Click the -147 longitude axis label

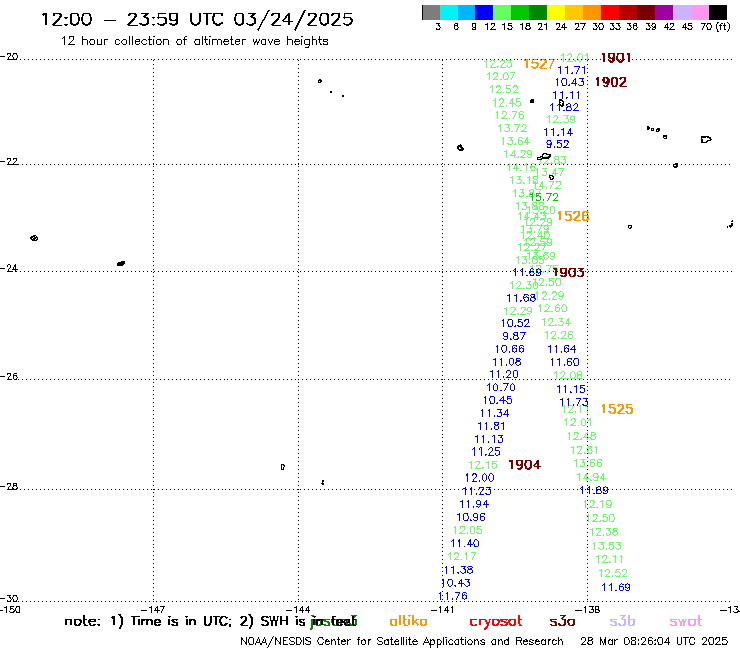pos(153,609)
